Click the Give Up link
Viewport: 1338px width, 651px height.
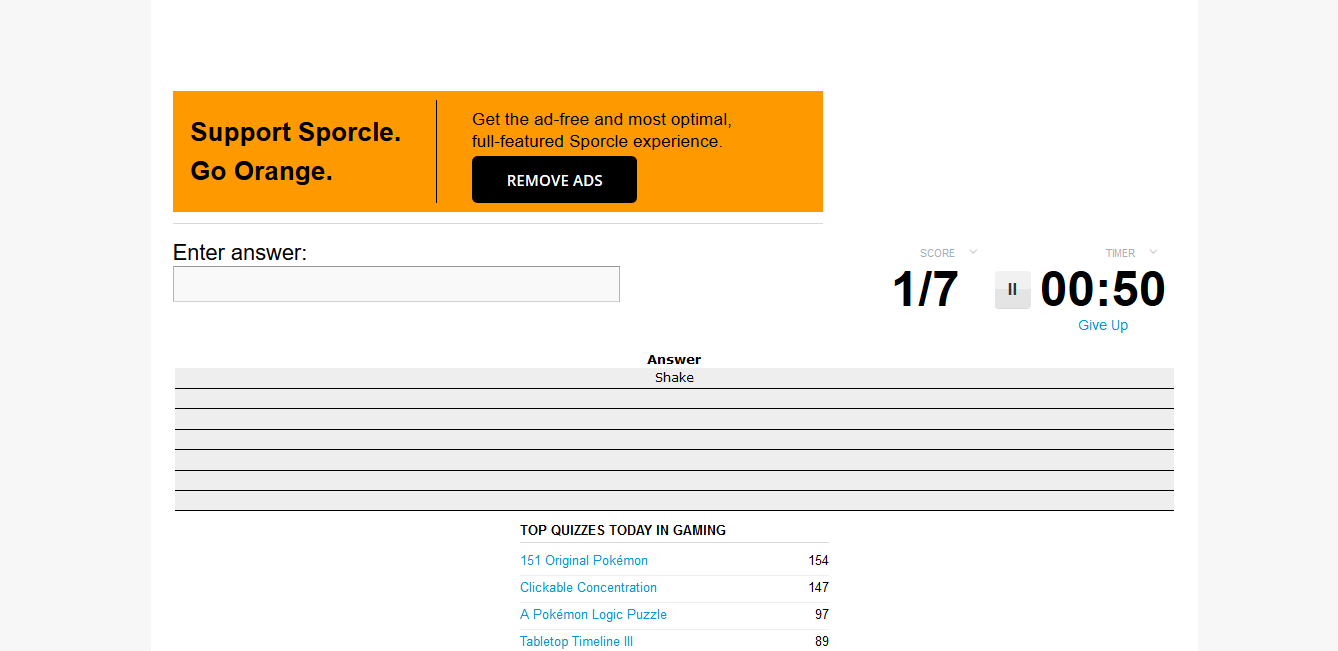point(1103,325)
